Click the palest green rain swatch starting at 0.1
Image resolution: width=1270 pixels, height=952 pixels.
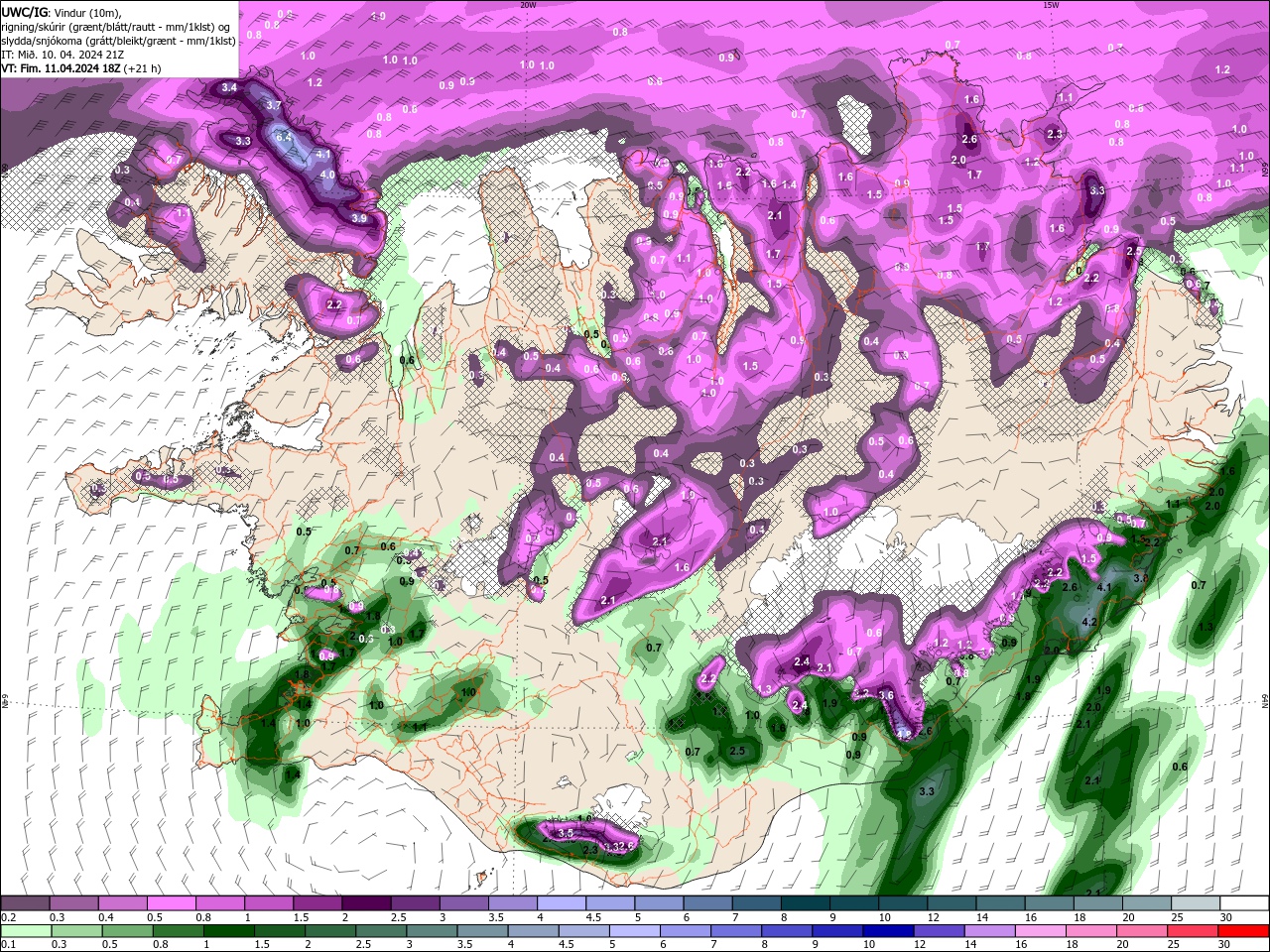26,931
